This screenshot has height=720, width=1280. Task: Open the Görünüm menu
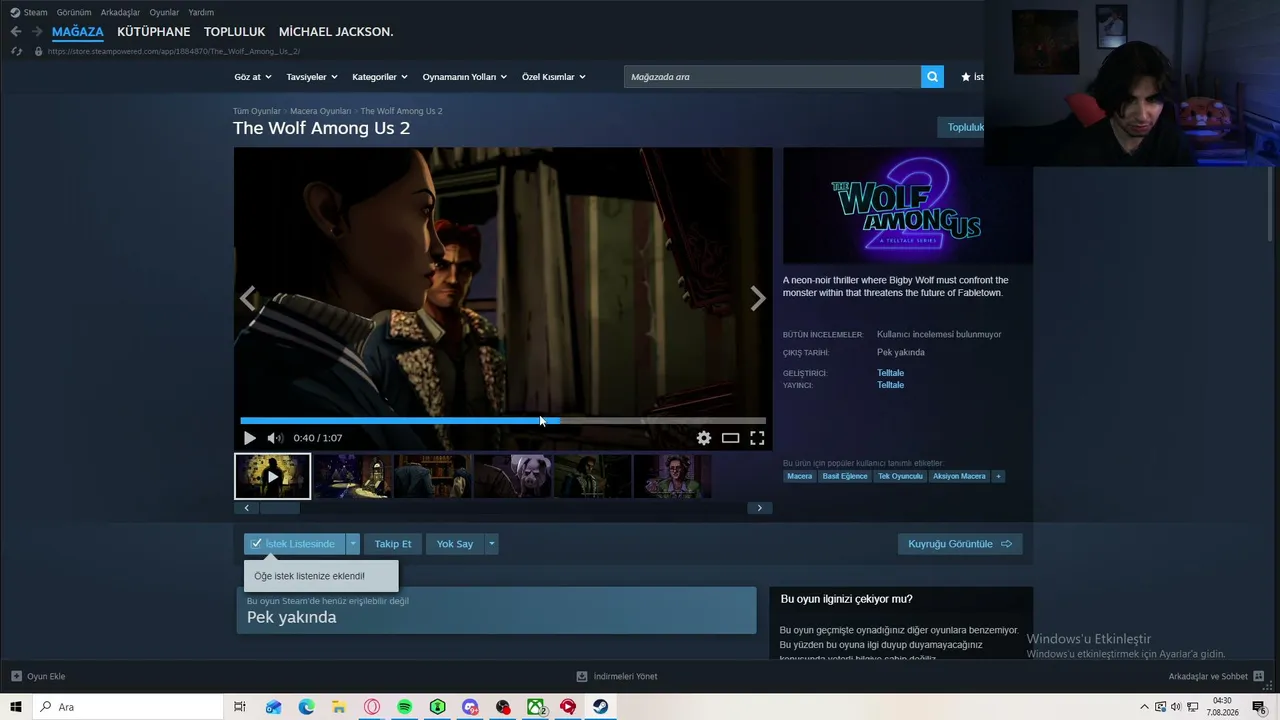pyautogui.click(x=74, y=12)
